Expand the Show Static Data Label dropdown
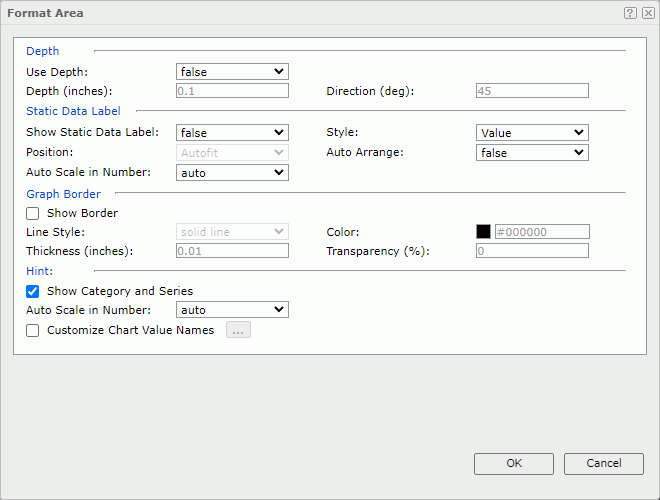The image size is (660, 500). [x=232, y=132]
